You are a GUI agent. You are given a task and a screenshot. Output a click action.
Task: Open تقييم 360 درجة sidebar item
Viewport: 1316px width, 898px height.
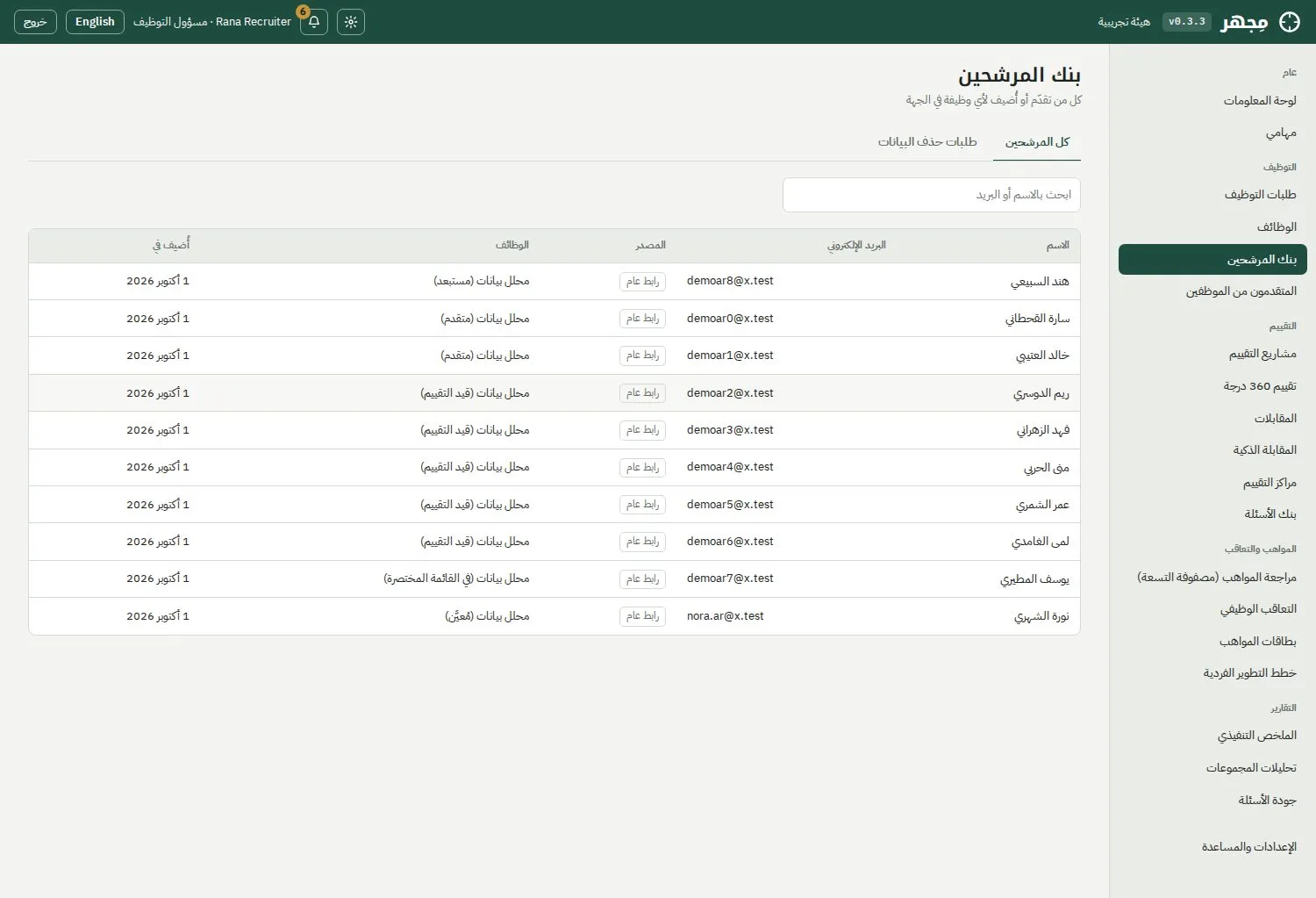click(x=1212, y=386)
